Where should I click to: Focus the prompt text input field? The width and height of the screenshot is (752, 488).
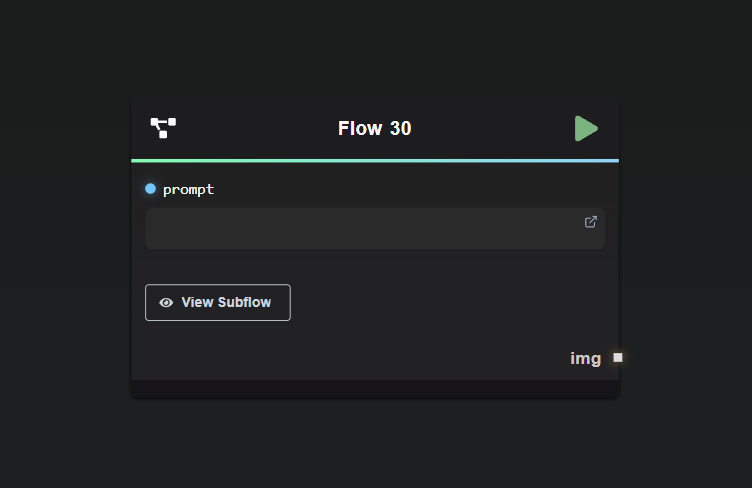pos(360,229)
